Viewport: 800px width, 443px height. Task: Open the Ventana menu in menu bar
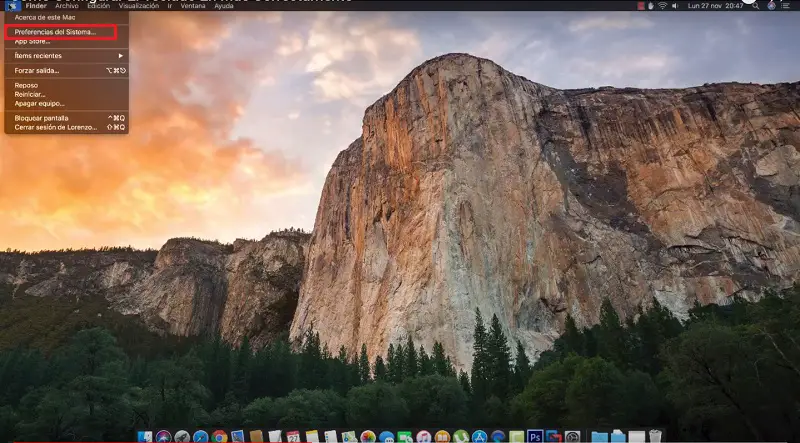click(193, 5)
